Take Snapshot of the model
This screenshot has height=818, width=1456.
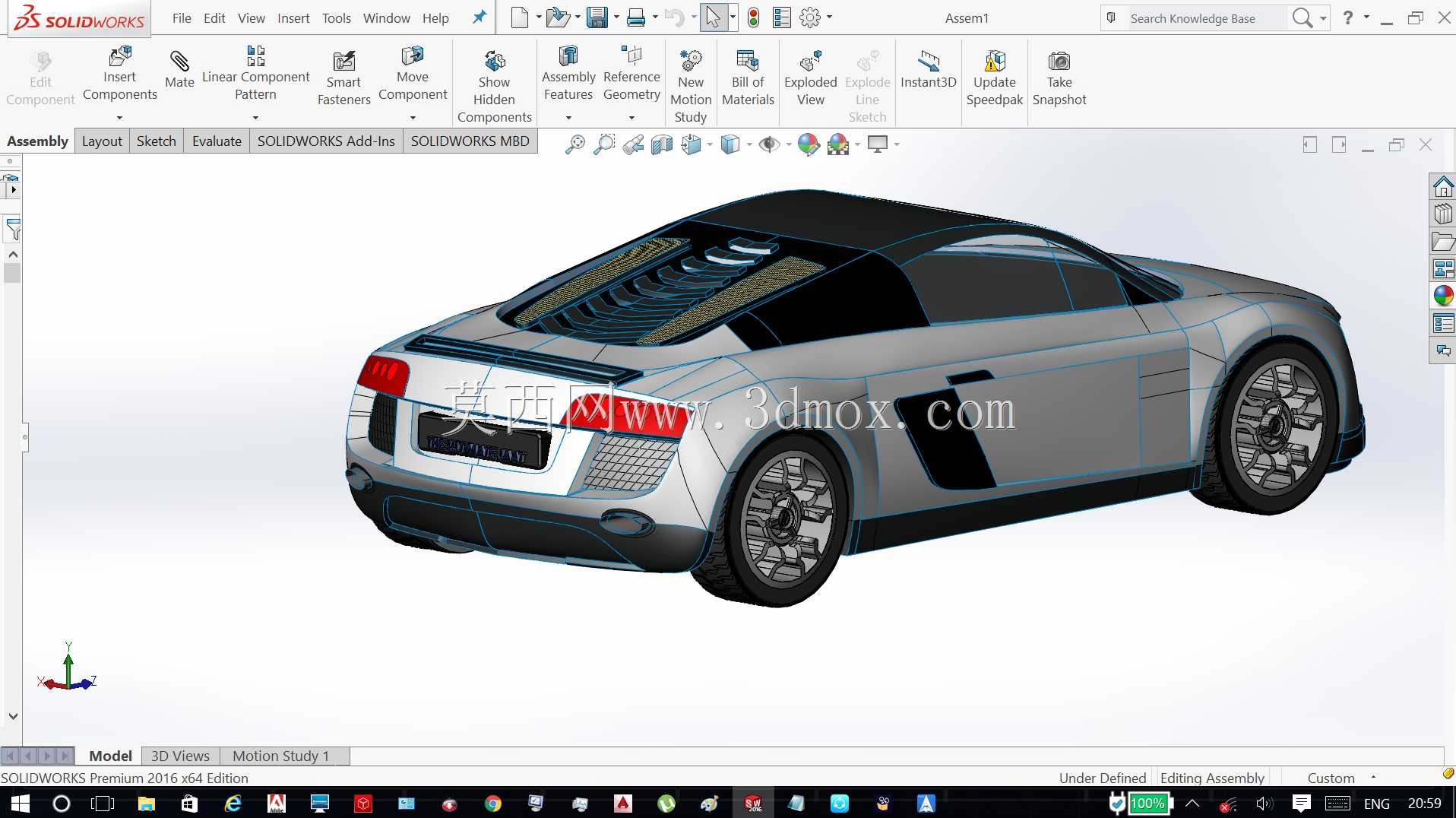[x=1059, y=78]
